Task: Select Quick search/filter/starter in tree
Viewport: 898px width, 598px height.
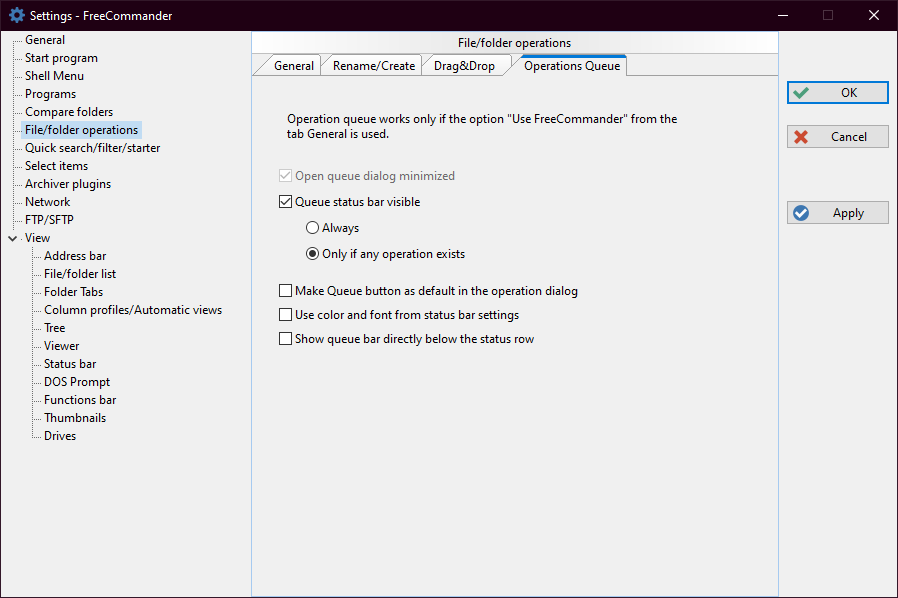Action: [92, 148]
